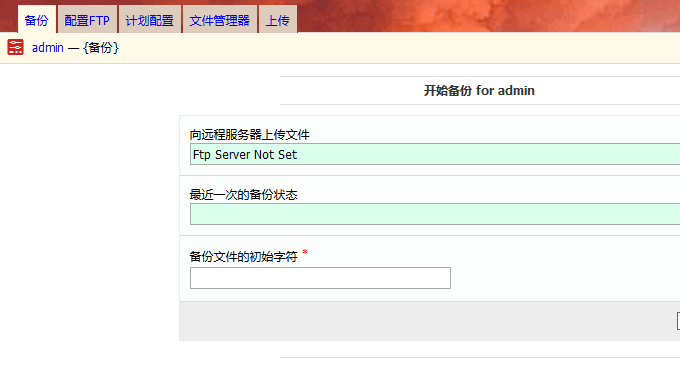This screenshot has width=680, height=366.
Task: Click the red sliders icon beside admin
Action: (15, 47)
